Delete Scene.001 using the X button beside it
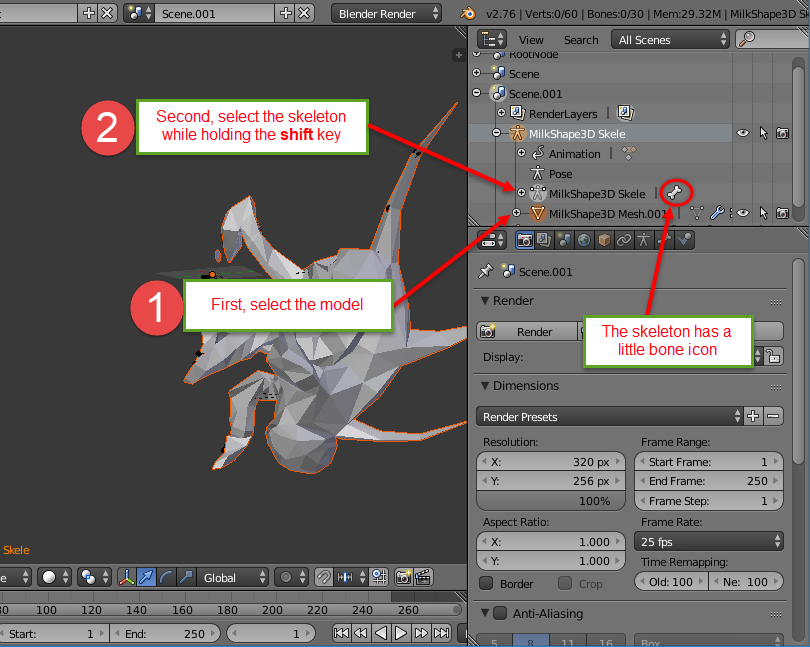This screenshot has width=810, height=647. tap(304, 13)
